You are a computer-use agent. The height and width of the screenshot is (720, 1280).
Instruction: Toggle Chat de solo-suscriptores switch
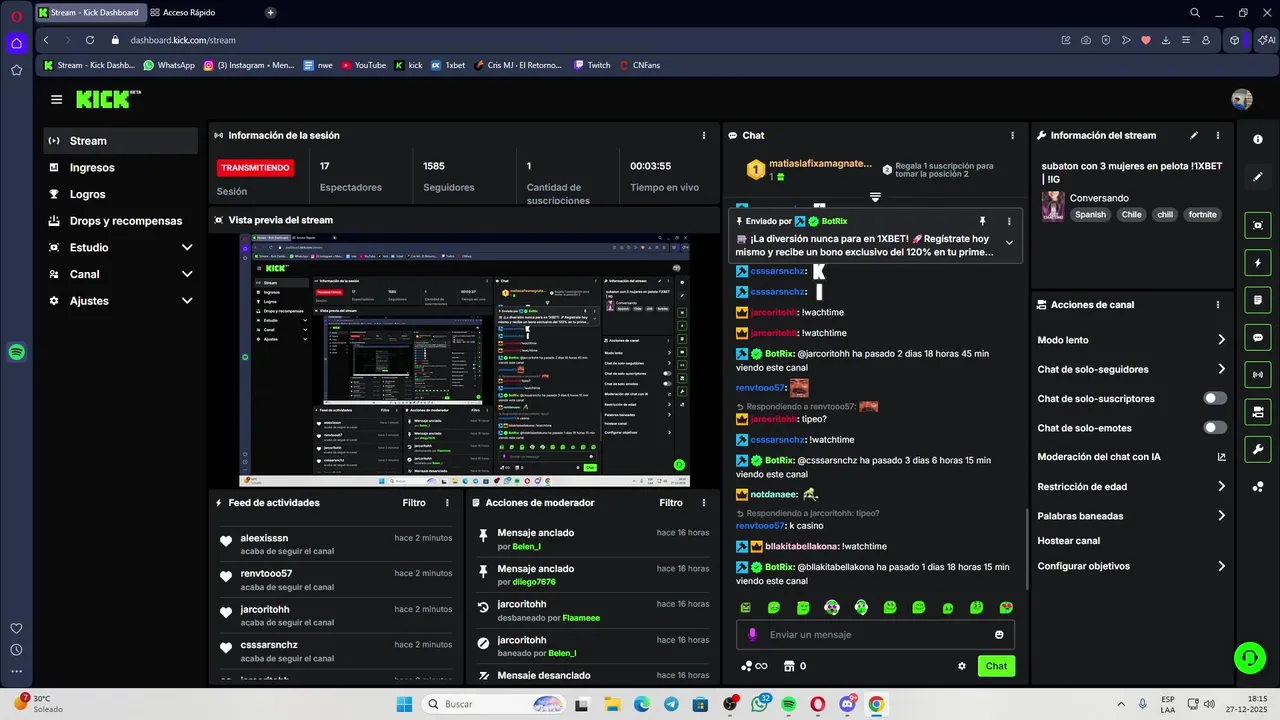click(1215, 398)
